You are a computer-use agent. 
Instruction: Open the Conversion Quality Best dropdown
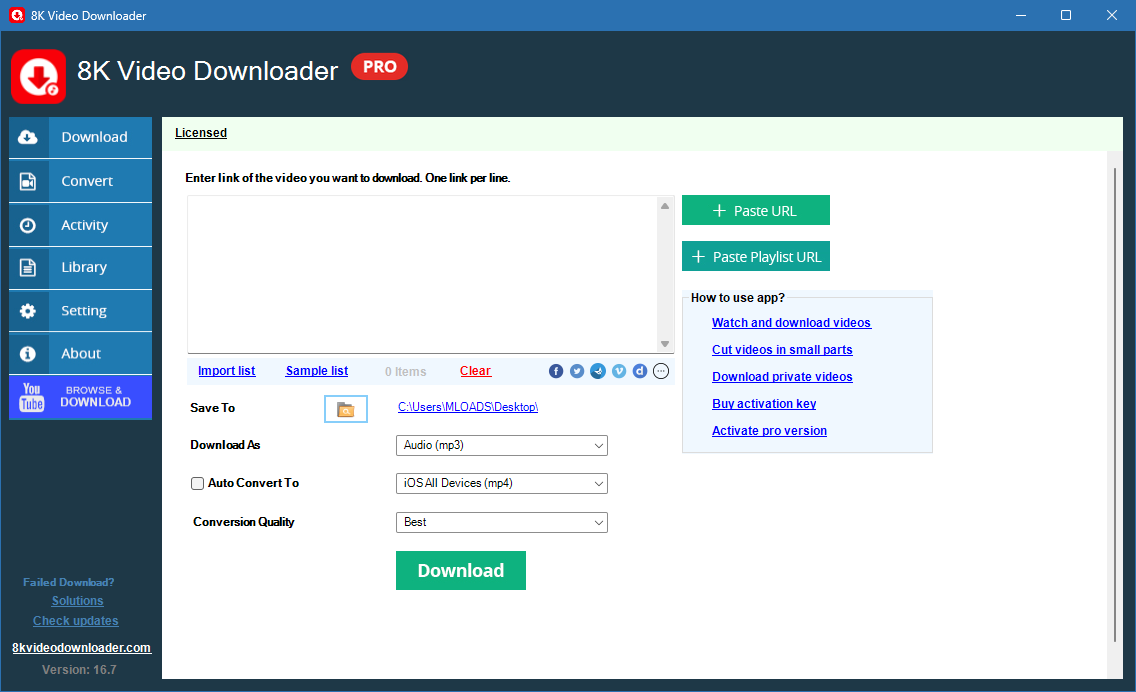pyautogui.click(x=501, y=522)
